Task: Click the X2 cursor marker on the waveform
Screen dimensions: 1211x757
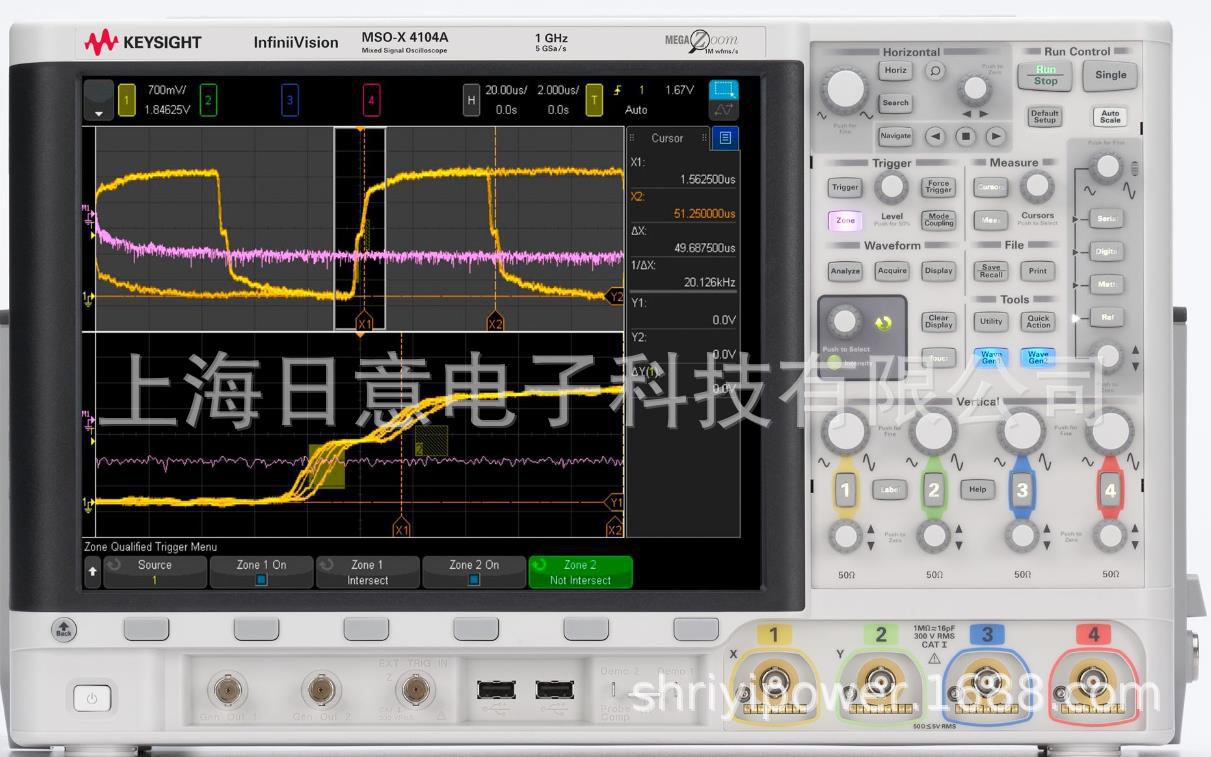Action: [495, 322]
